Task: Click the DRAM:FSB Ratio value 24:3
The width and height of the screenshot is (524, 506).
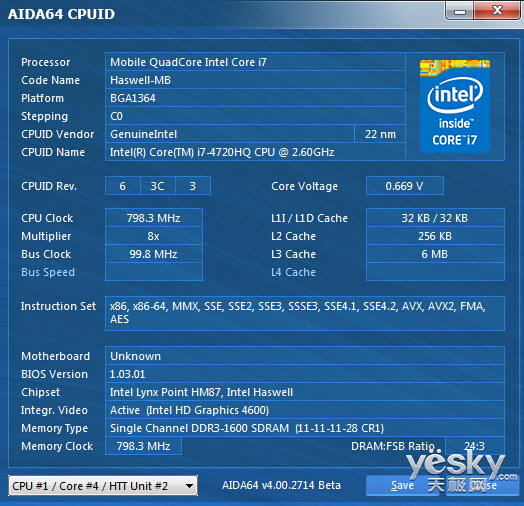Action: [x=475, y=446]
